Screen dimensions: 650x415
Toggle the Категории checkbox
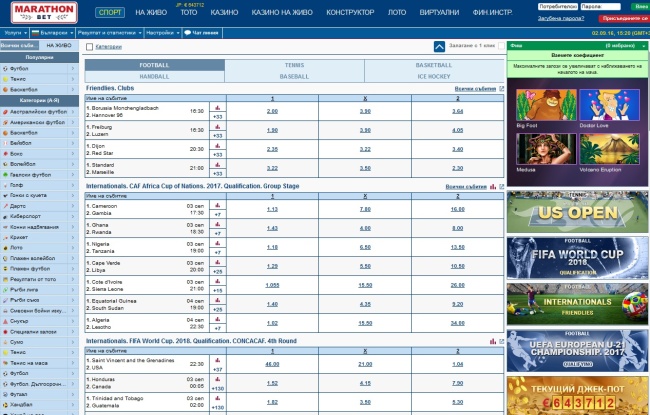pyautogui.click(x=89, y=47)
